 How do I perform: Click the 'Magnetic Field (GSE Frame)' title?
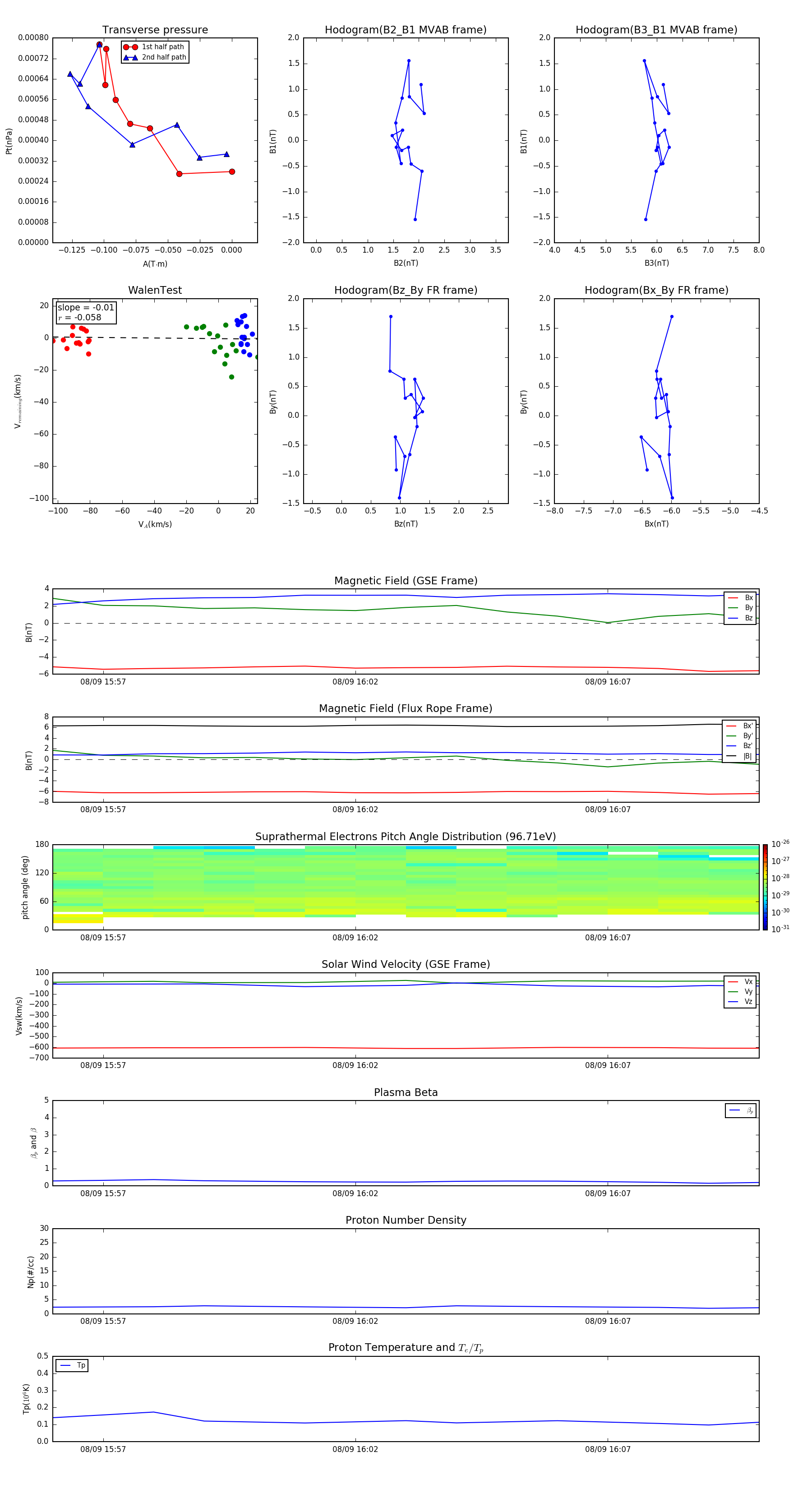pos(406,581)
